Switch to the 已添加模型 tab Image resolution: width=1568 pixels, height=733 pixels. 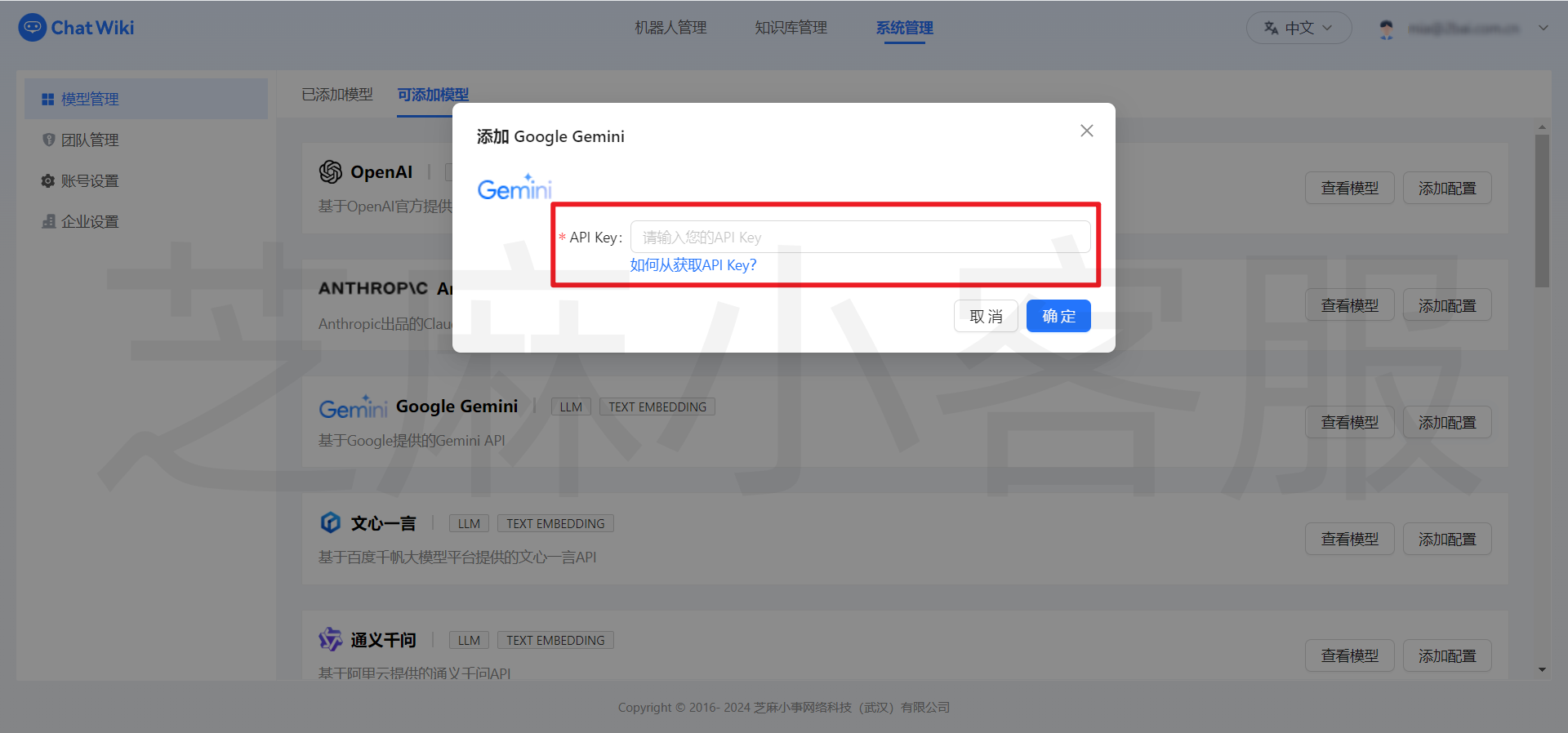coord(337,95)
